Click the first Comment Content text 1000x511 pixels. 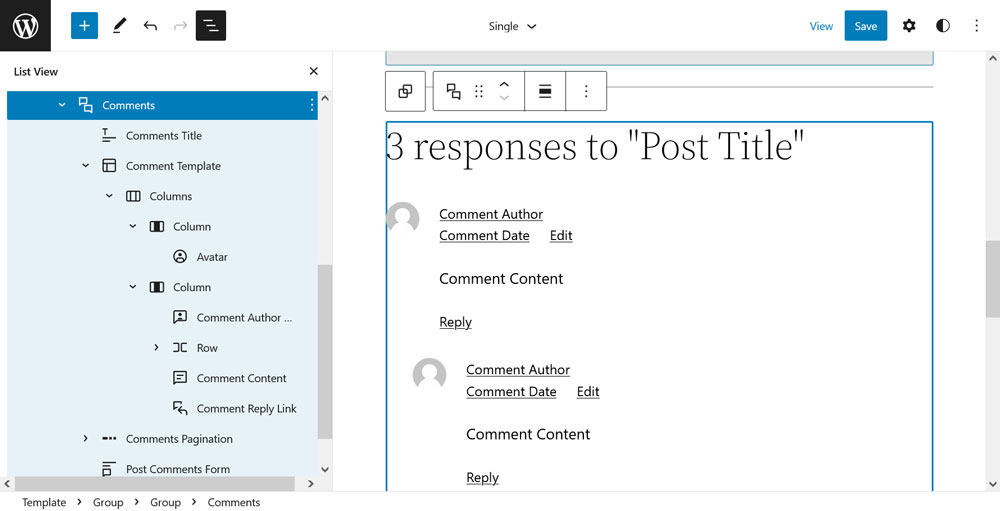[x=501, y=279]
